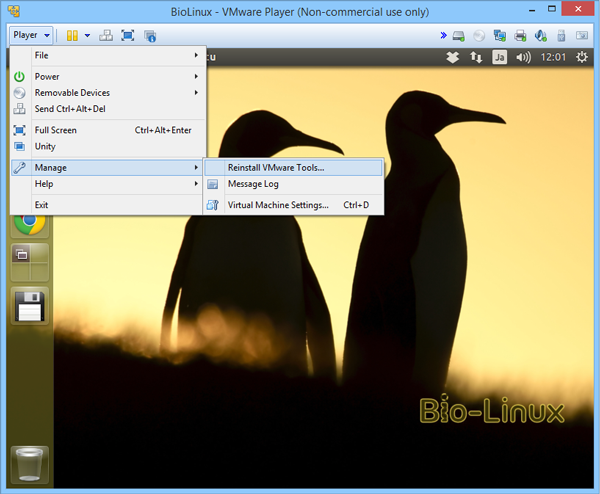Click the Send Ctrl+Alt+Del toolbar icon
The image size is (600, 494).
[x=106, y=36]
